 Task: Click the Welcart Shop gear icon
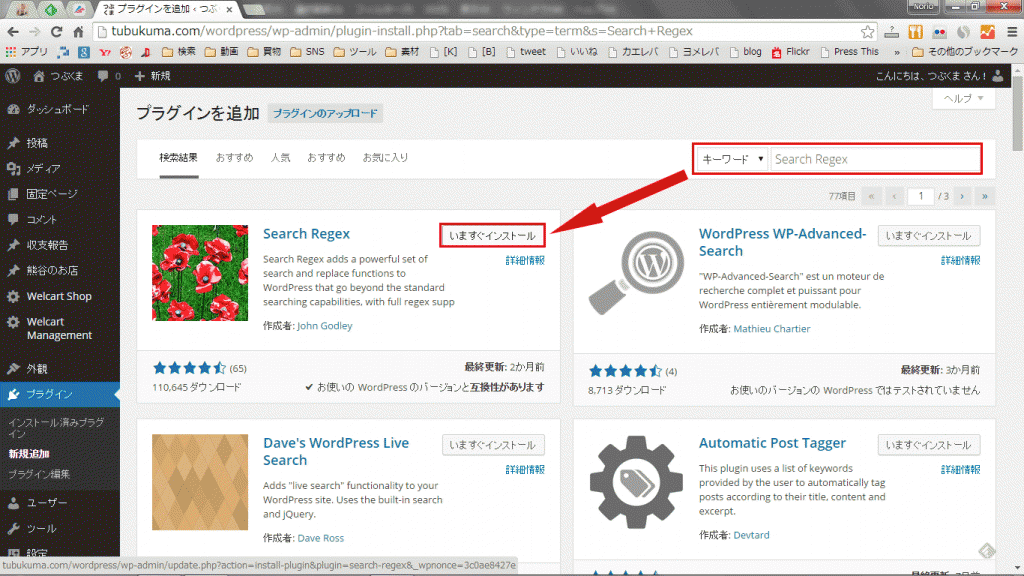(x=13, y=296)
